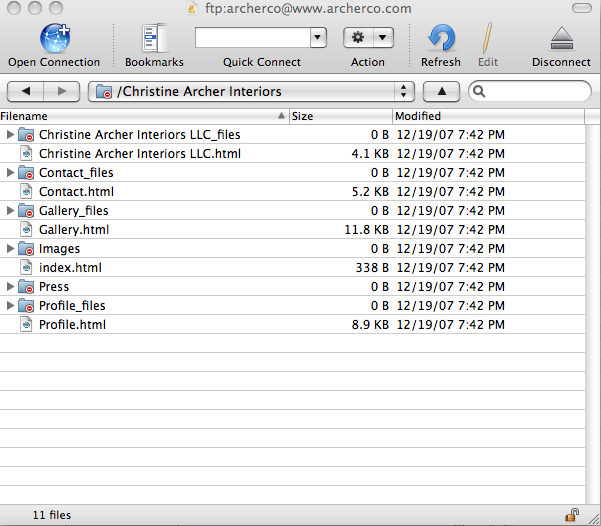Click the 11 files status text

click(52, 515)
